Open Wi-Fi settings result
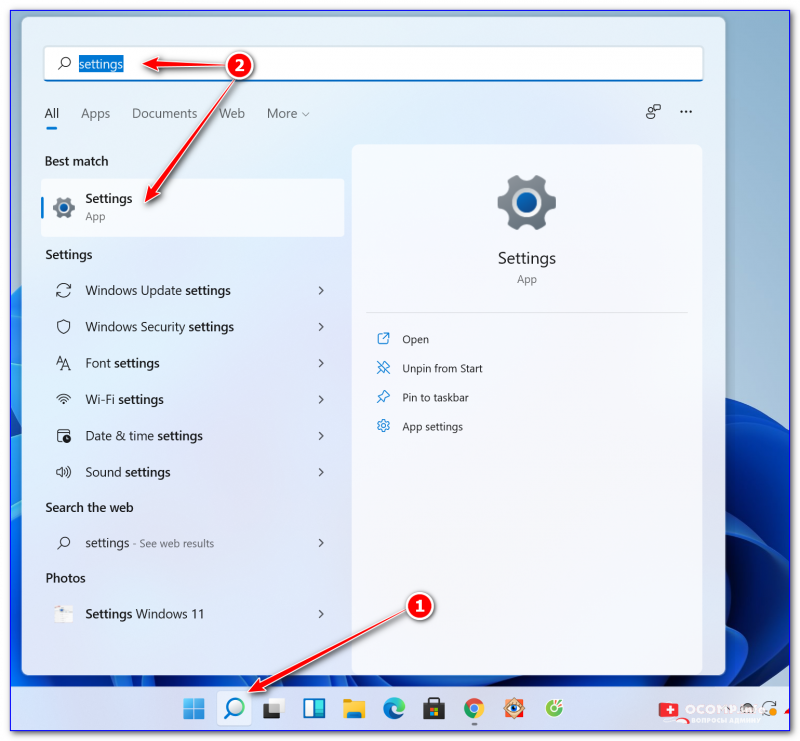 (192, 399)
